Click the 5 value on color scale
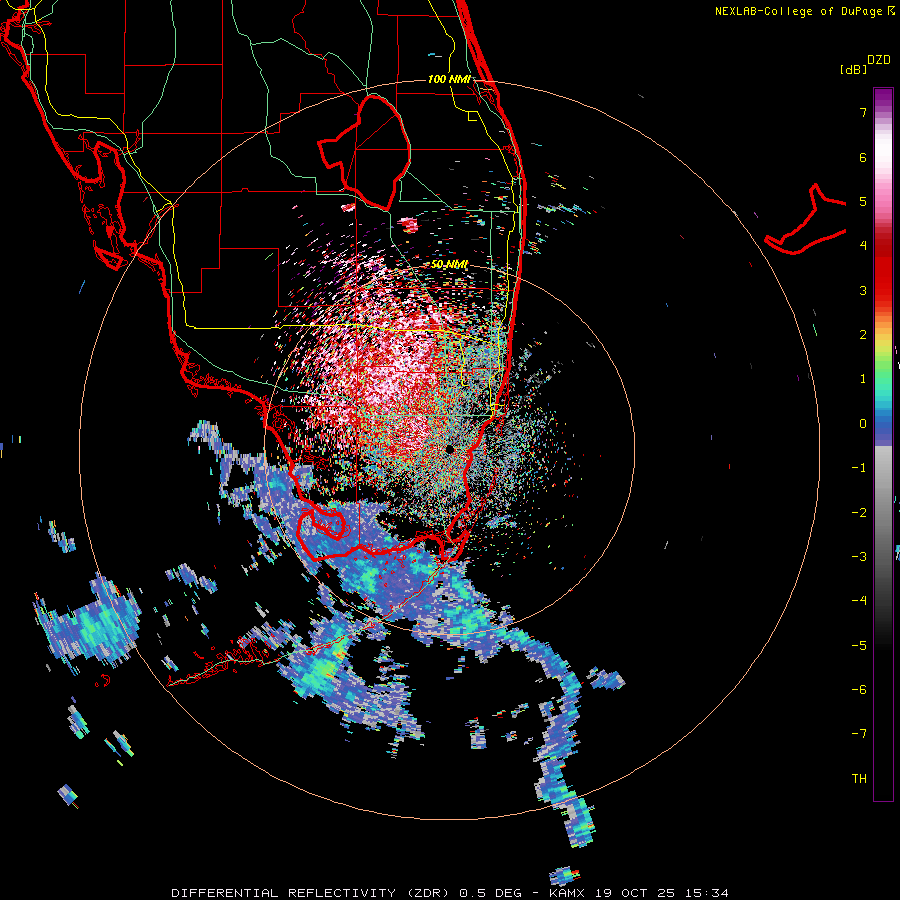The image size is (900, 900). click(863, 201)
